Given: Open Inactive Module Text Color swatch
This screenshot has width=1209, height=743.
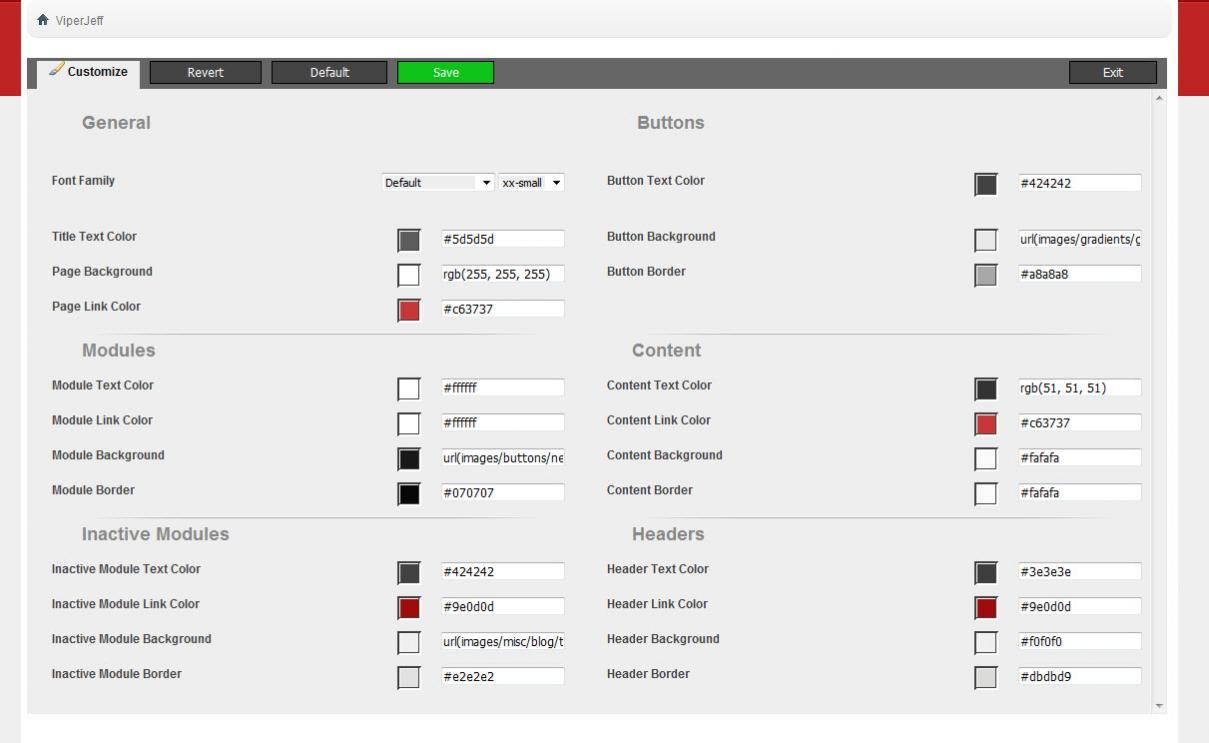Looking at the screenshot, I should [408, 572].
